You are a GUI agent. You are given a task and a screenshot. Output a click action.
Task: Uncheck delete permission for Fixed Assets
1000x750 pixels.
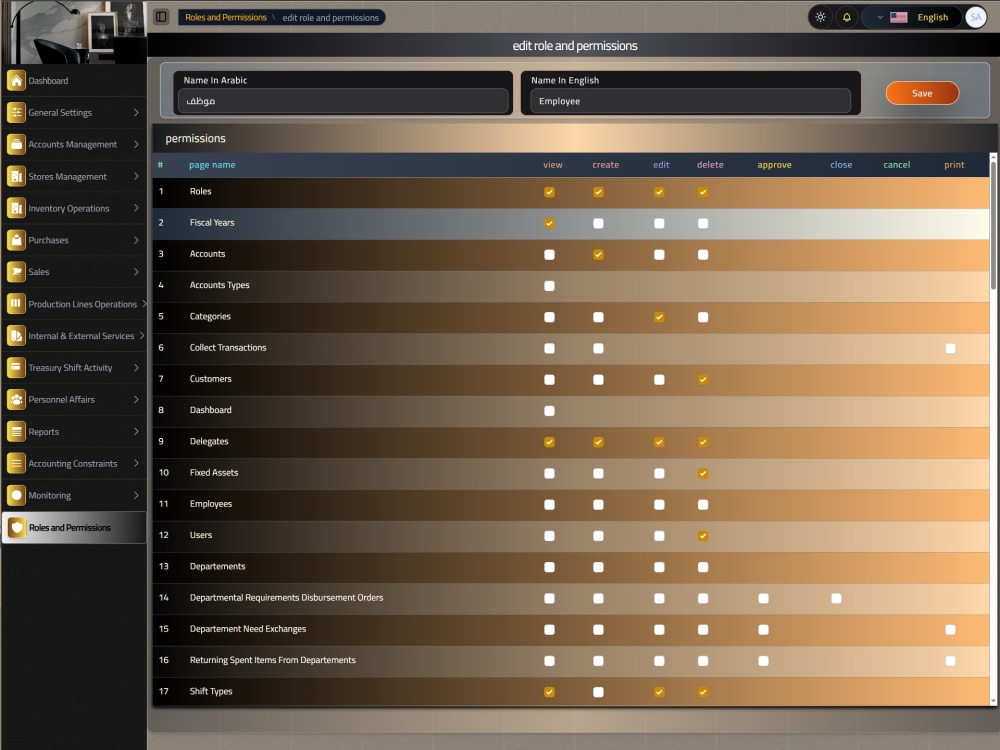point(703,473)
